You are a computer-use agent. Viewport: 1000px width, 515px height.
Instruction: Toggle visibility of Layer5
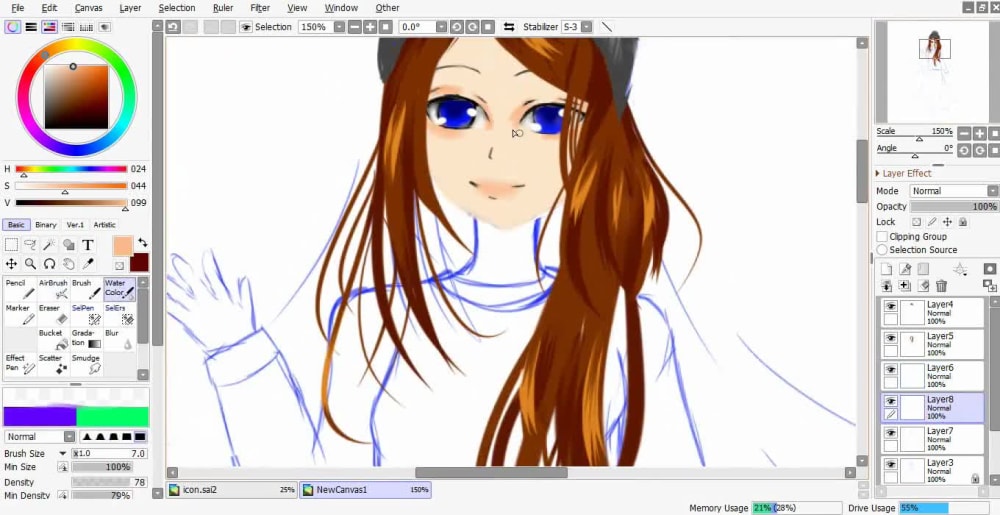(x=890, y=338)
